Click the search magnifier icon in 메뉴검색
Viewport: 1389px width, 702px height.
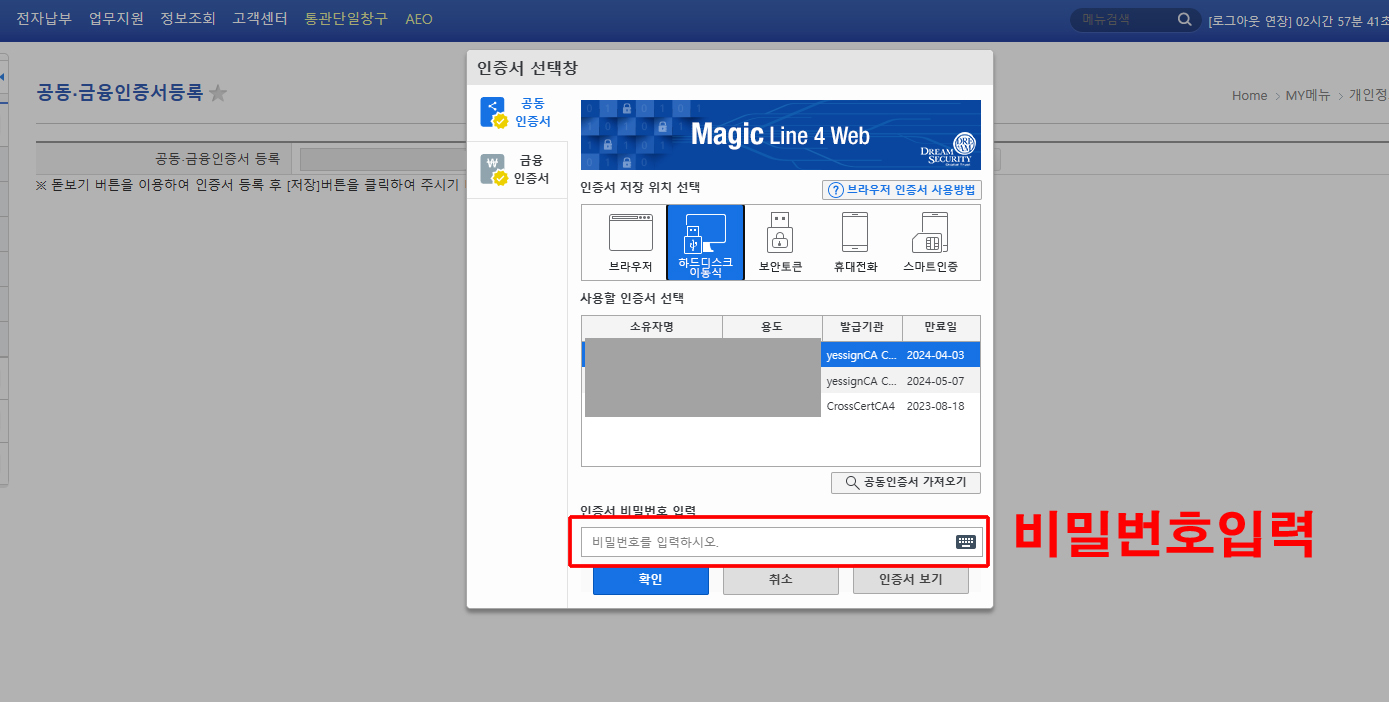tap(1185, 19)
